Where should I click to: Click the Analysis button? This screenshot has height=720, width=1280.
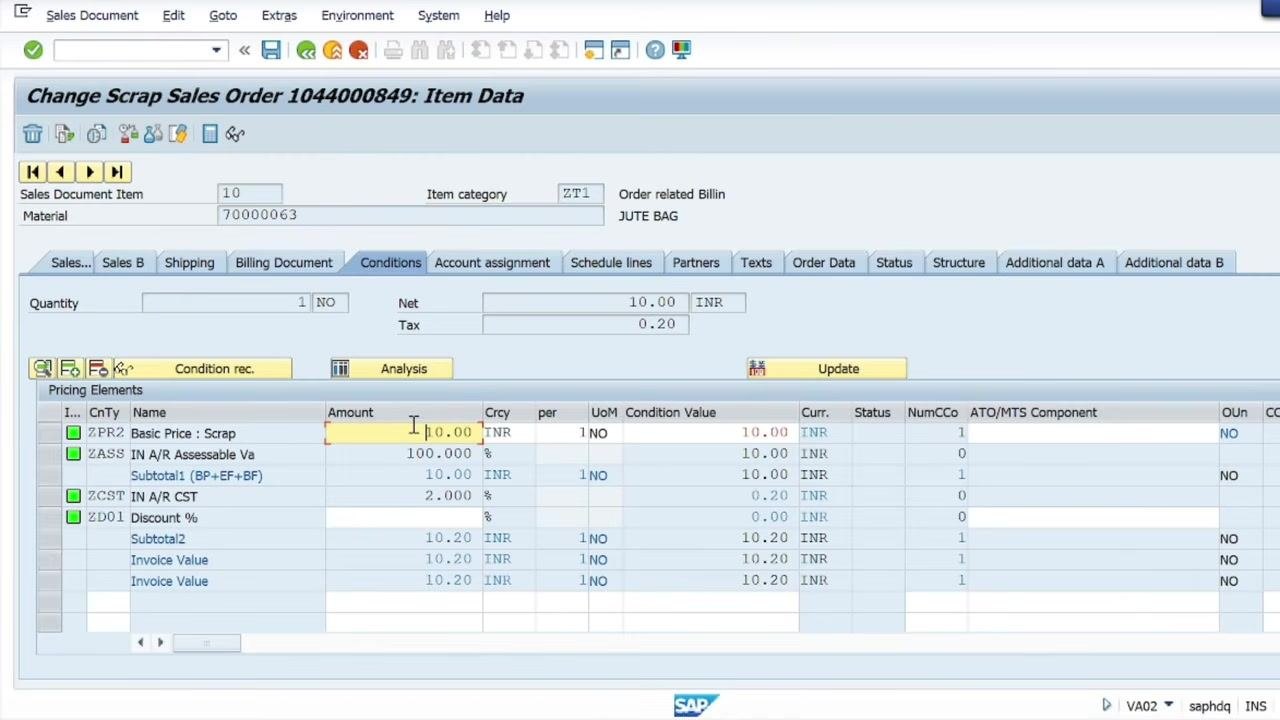tap(391, 369)
